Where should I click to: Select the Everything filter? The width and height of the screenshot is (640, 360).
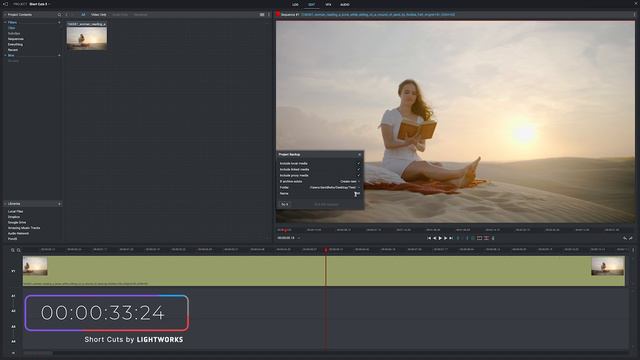tap(15, 44)
